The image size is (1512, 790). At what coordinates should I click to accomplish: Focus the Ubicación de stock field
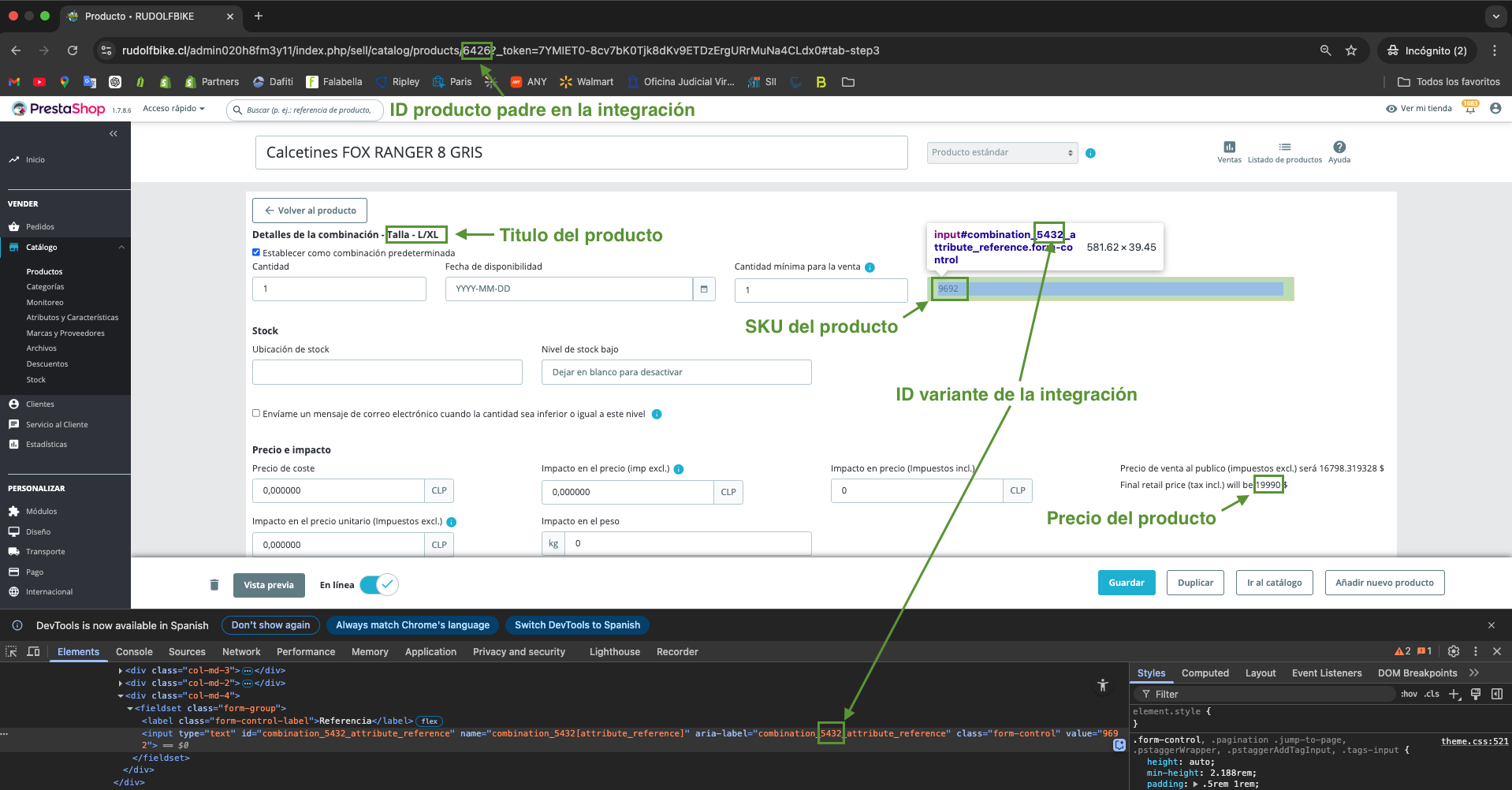tap(387, 372)
